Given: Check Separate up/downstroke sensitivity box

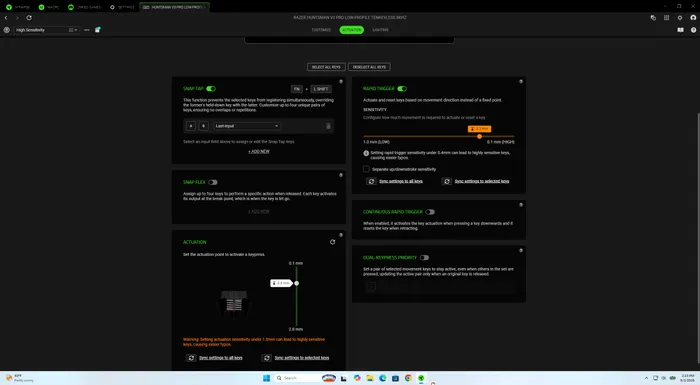Looking at the screenshot, I should point(366,169).
